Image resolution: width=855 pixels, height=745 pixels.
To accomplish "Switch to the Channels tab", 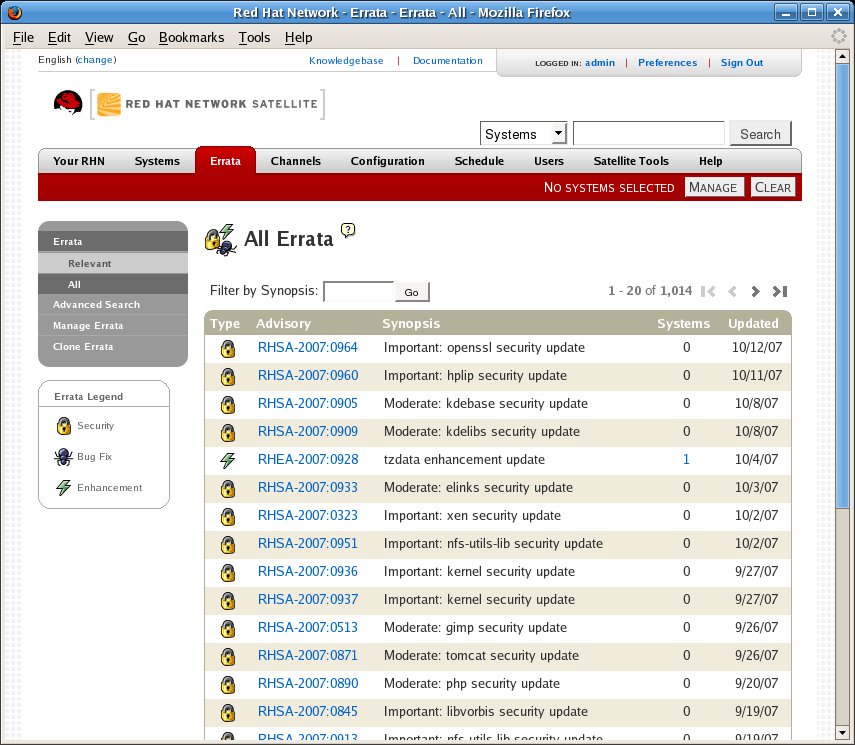I will [296, 161].
